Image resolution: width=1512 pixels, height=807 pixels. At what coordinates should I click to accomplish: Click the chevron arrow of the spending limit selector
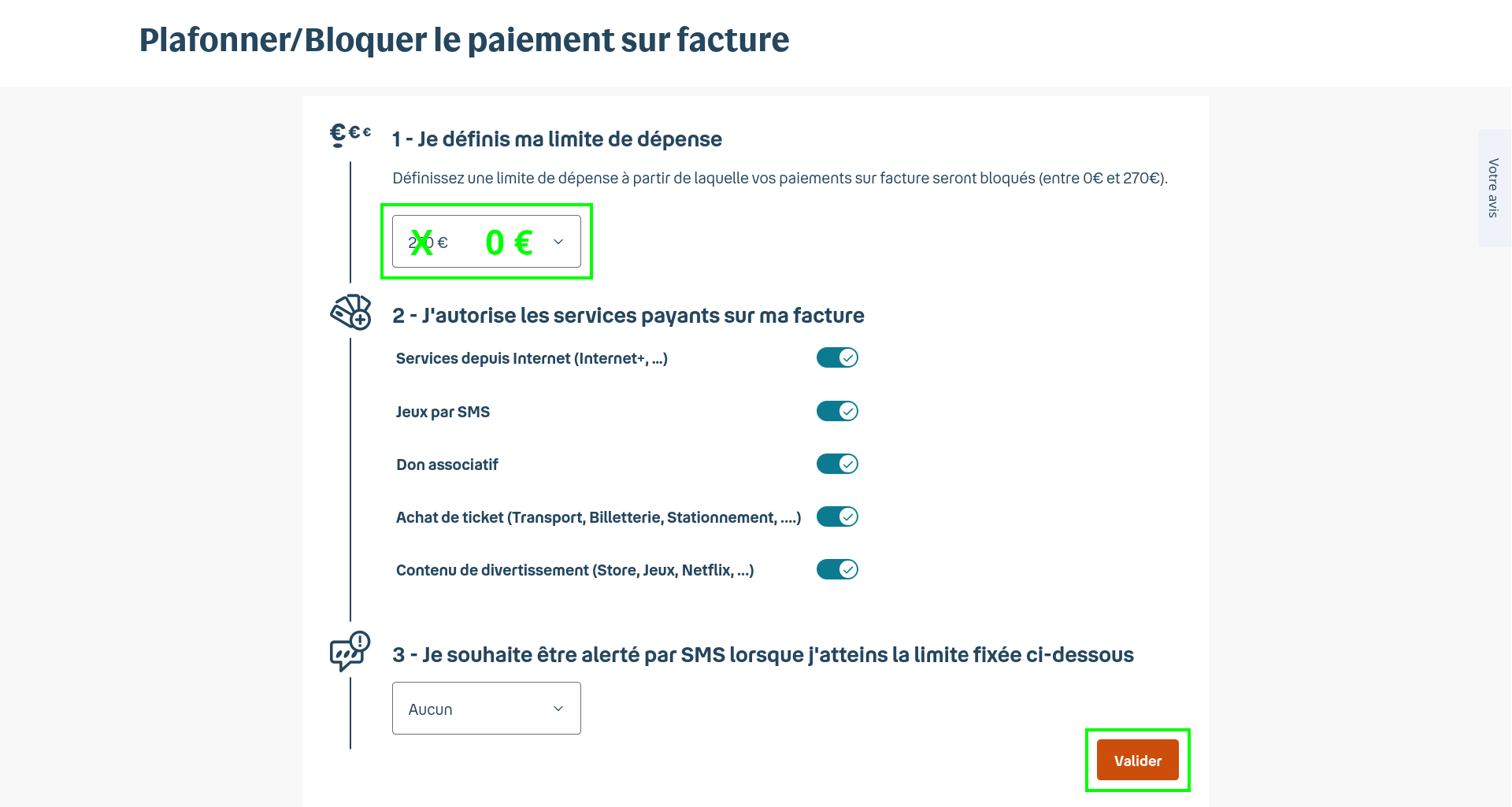click(558, 242)
